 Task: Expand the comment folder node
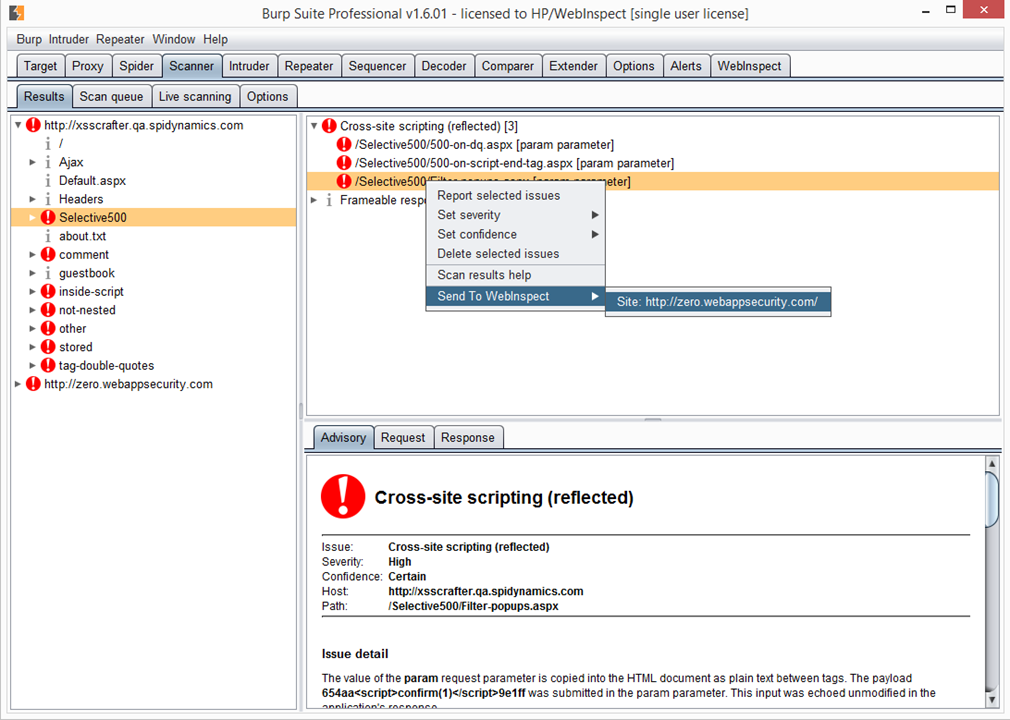(32, 254)
